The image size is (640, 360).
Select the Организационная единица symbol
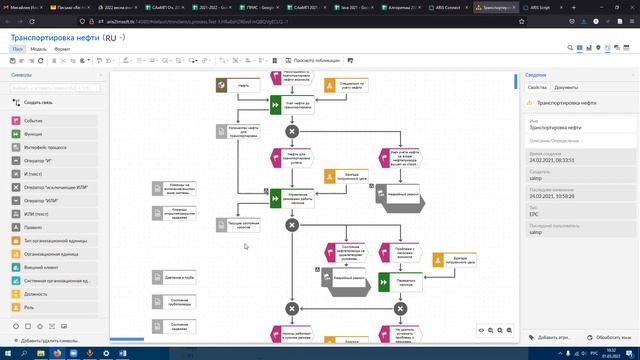pos(54,254)
